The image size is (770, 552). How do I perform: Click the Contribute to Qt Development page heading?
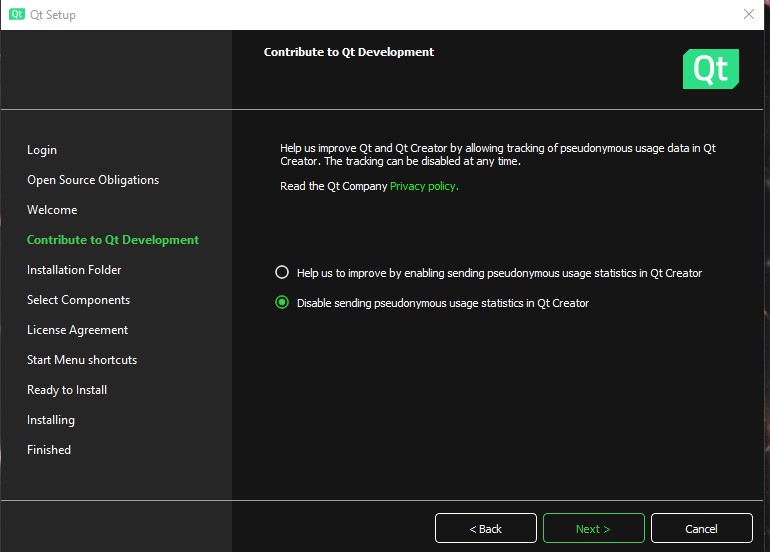click(x=349, y=52)
